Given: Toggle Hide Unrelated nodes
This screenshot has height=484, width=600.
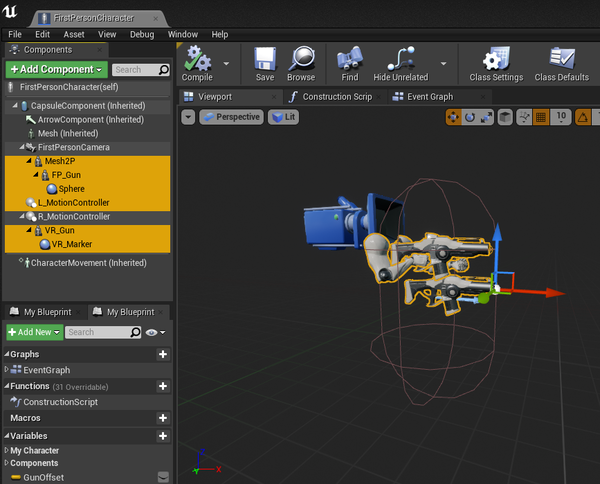Looking at the screenshot, I should click(x=401, y=59).
